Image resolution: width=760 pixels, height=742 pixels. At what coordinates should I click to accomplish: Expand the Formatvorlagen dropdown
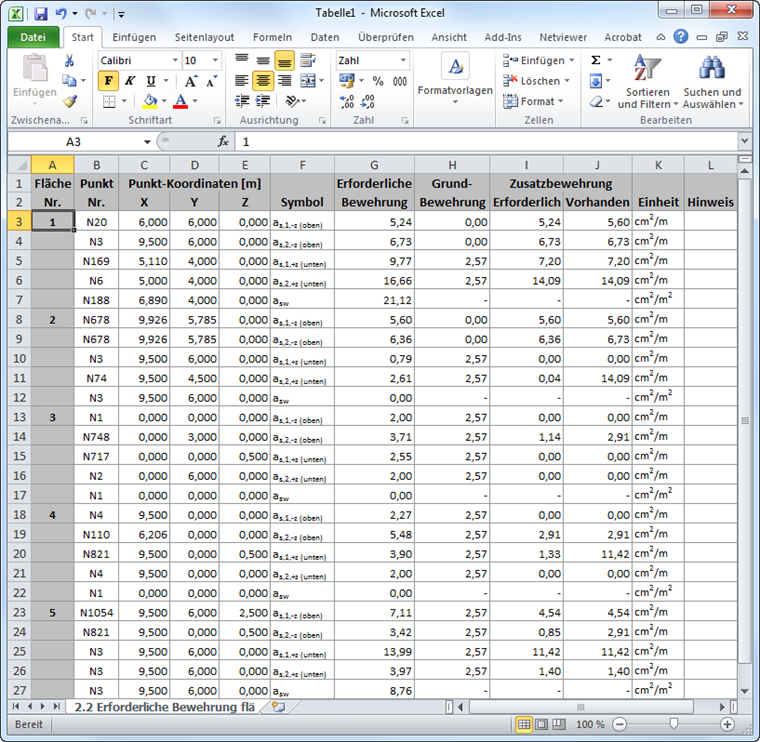click(455, 101)
